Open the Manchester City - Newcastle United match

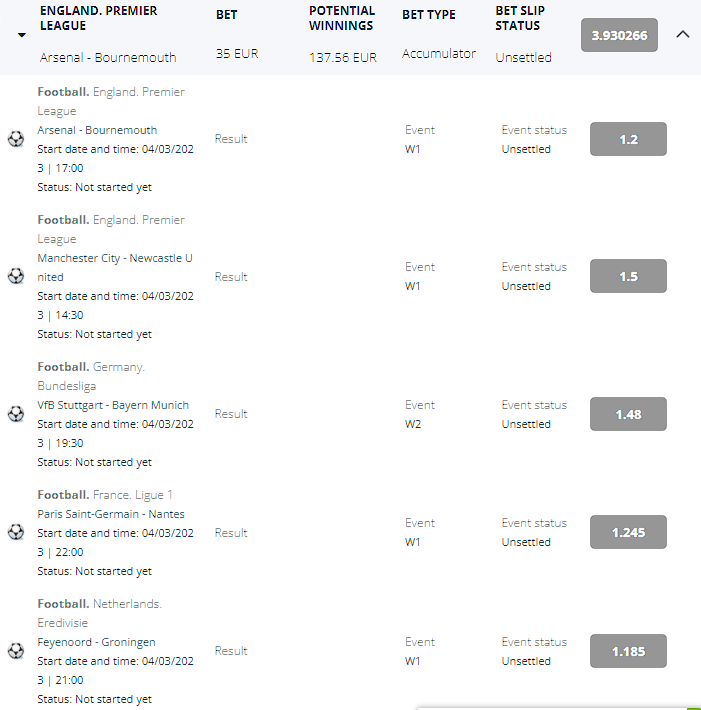point(115,267)
